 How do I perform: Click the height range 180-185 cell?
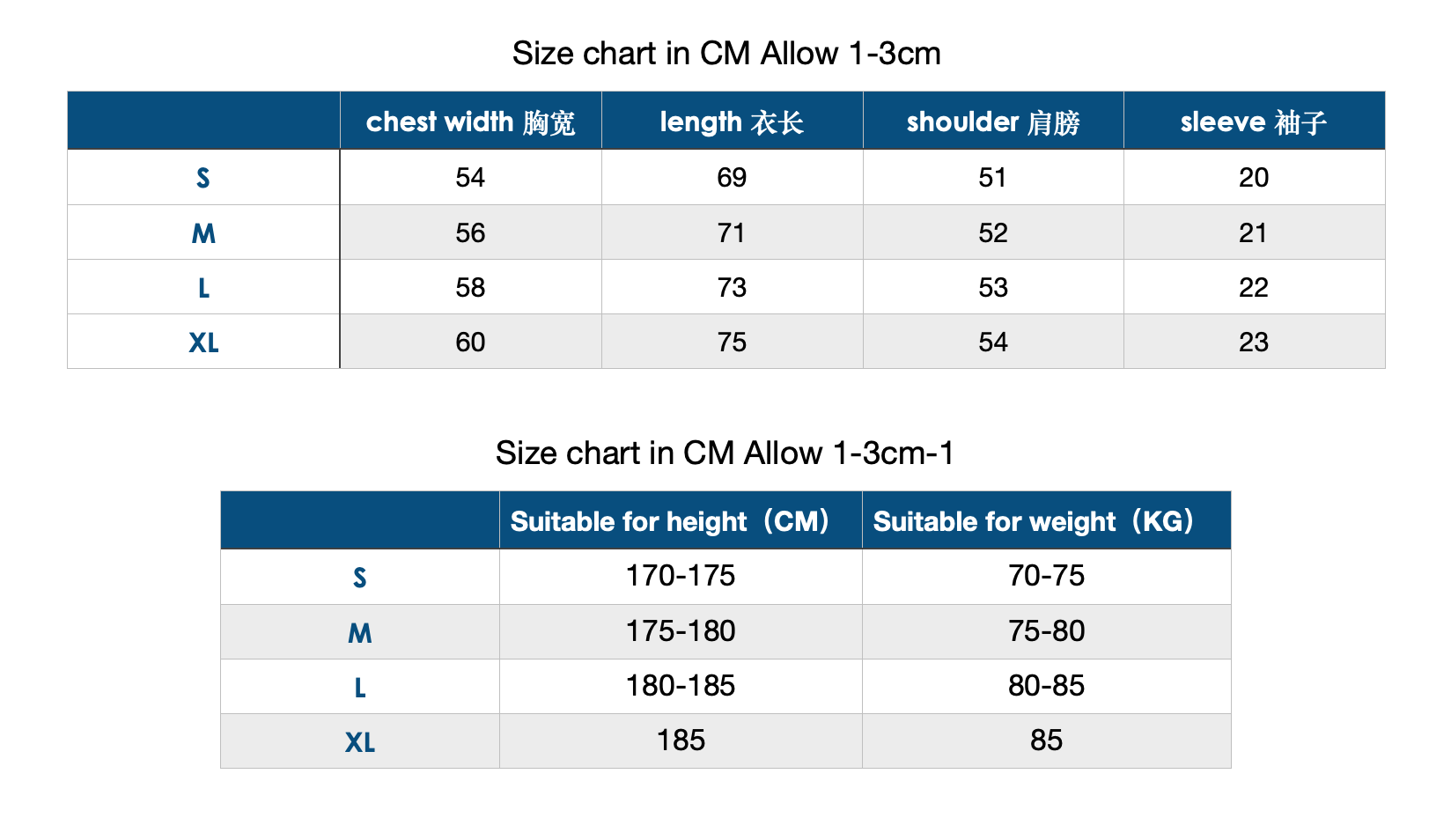680,686
